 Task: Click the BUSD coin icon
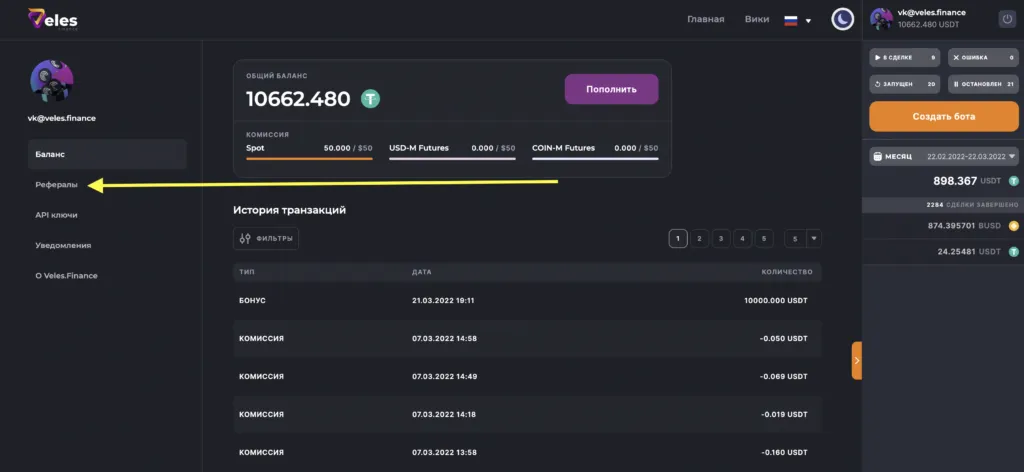[x=1013, y=226]
